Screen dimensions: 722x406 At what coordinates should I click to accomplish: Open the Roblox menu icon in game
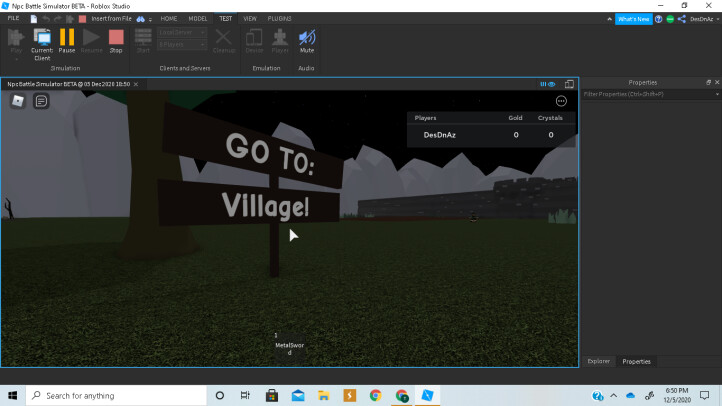(18, 101)
